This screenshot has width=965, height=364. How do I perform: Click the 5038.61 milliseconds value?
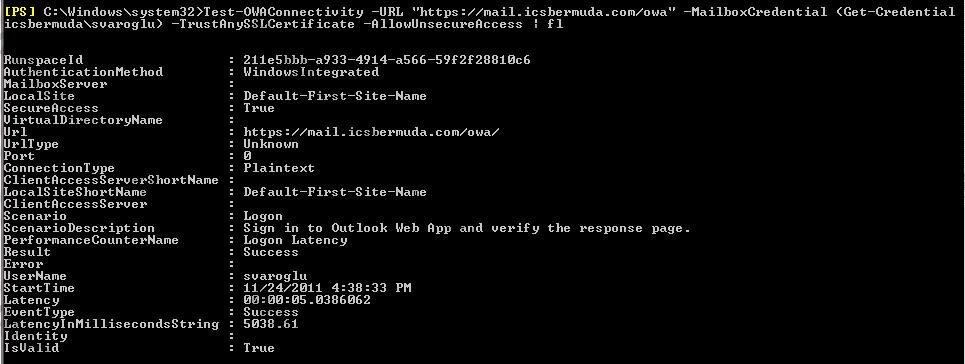click(x=271, y=324)
